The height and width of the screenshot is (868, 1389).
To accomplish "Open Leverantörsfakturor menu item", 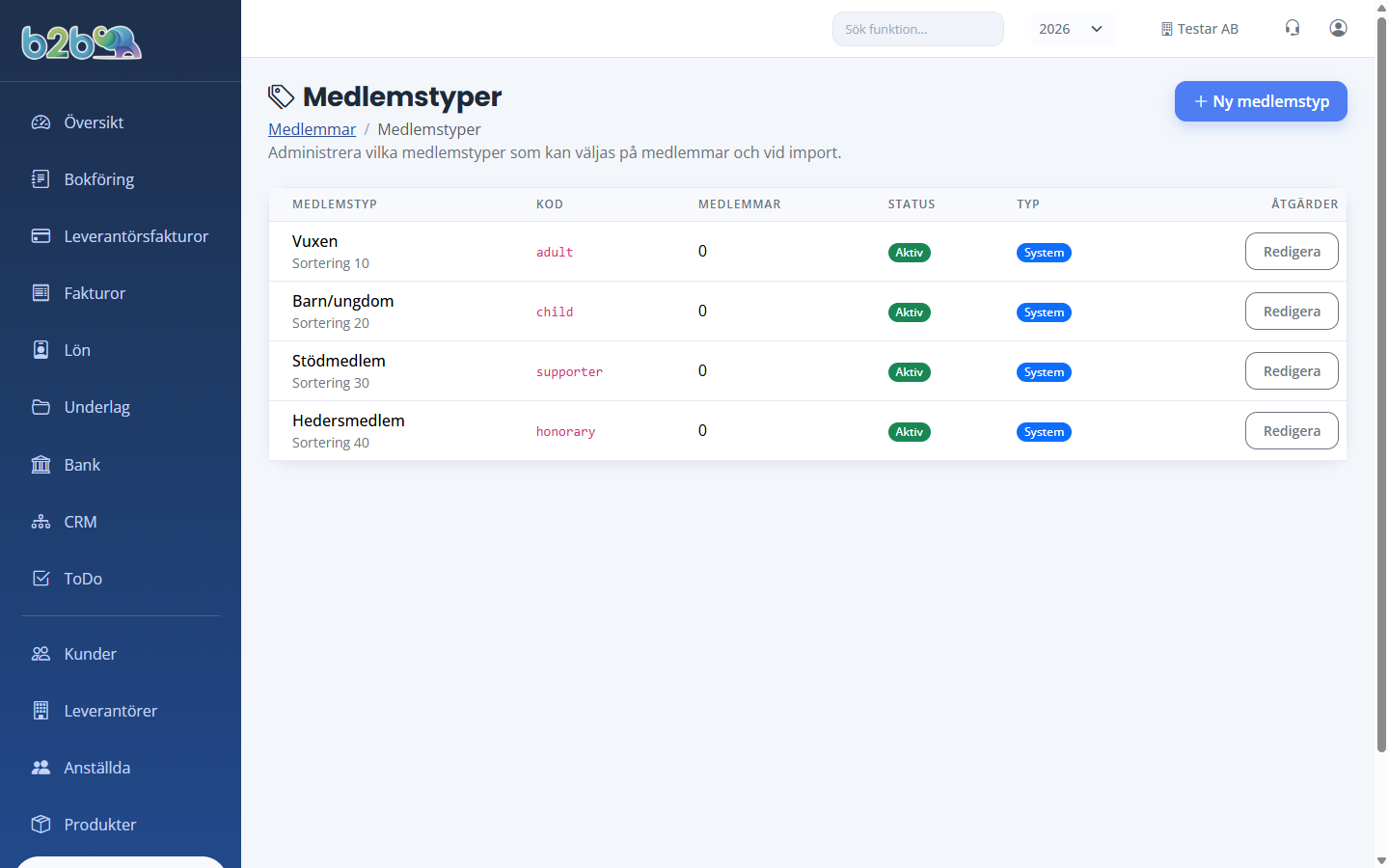I will coord(136,236).
